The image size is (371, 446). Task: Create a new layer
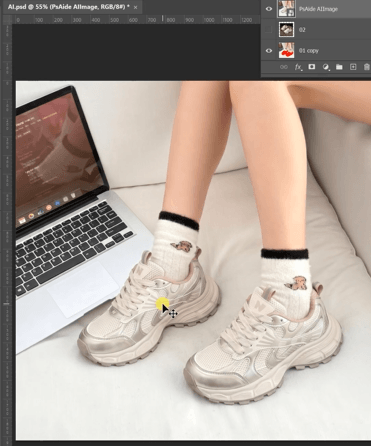point(353,67)
